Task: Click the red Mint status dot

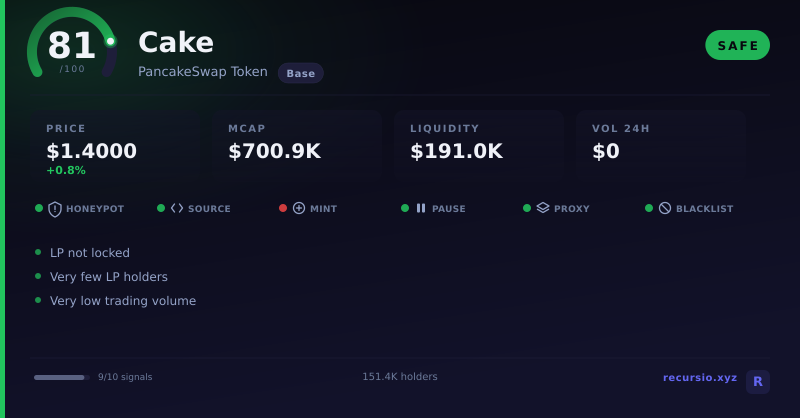Action: [283, 208]
